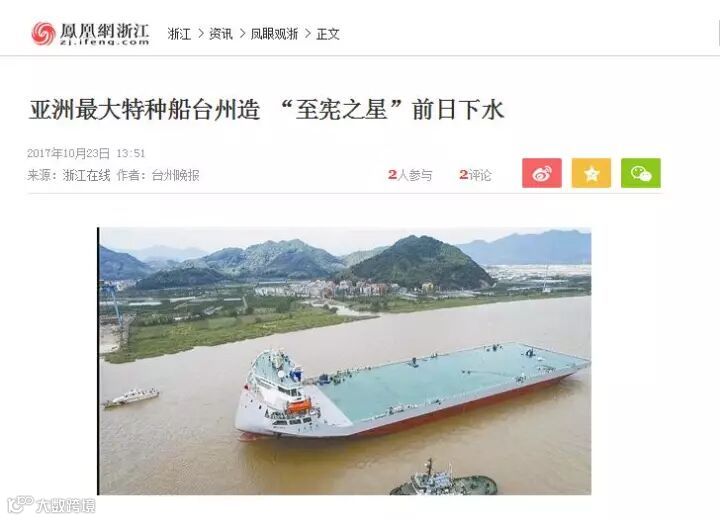Share via the green WeChat button
The width and height of the screenshot is (720, 520).
coord(641,173)
